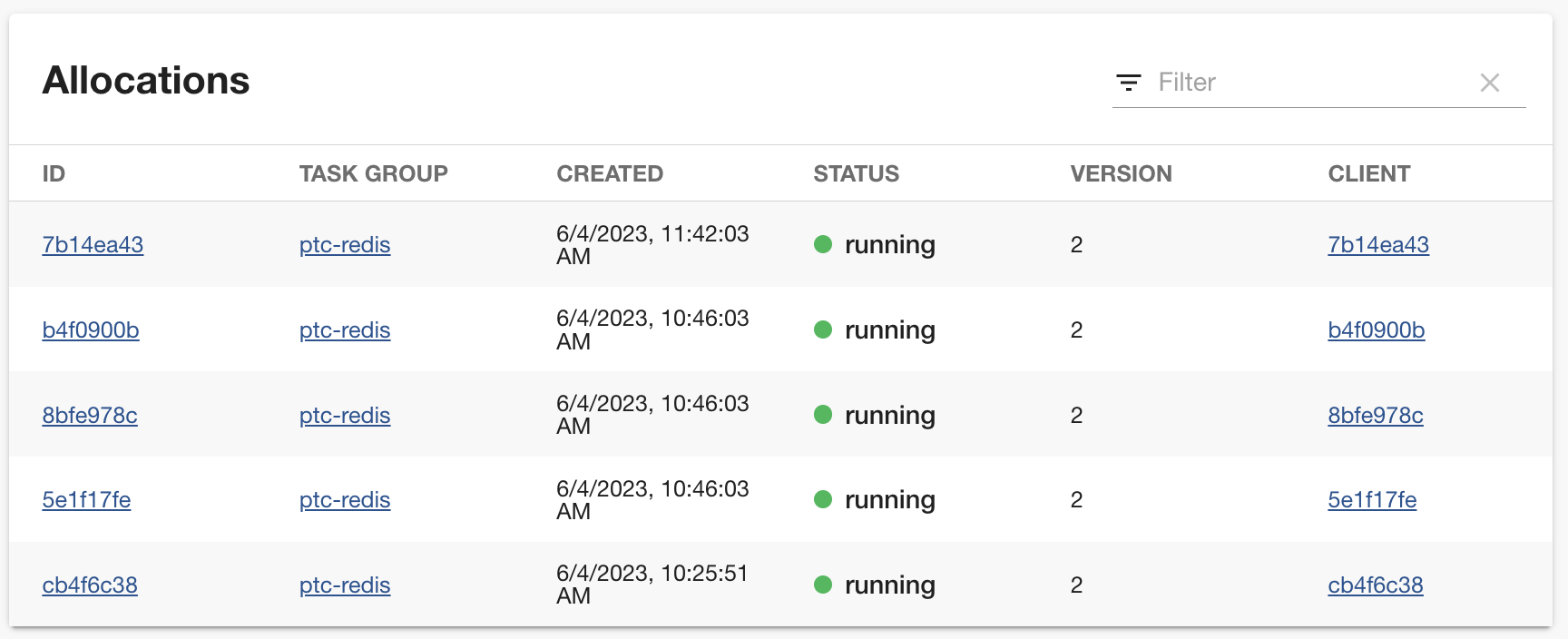Open allocation ID b4f0900b

[91, 330]
